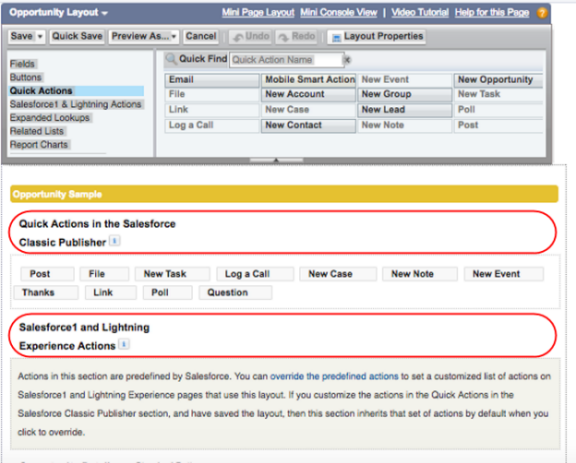The height and width of the screenshot is (463, 576).
Task: Open the Save dropdown arrow
Action: click(40, 36)
